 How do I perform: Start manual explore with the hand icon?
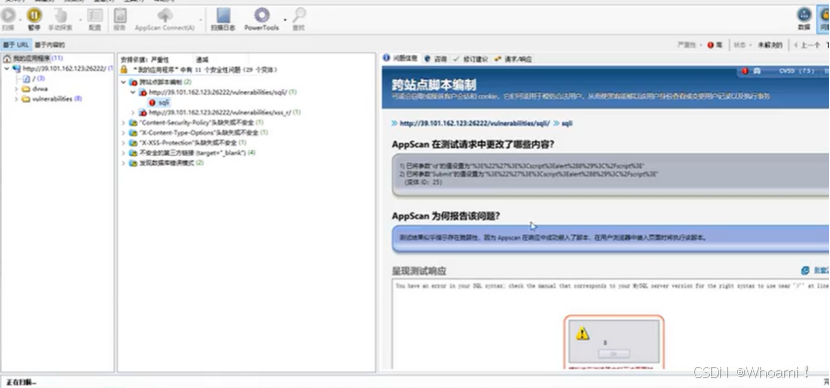coord(61,15)
